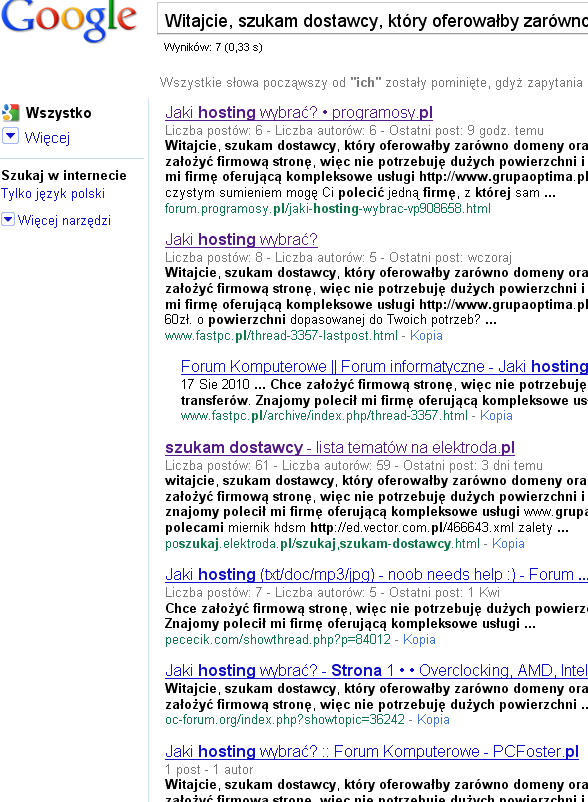This screenshot has width=588, height=802.
Task: Click the www.fastpc.pl/thread-3357-lastpost.html URL
Action: (281, 336)
